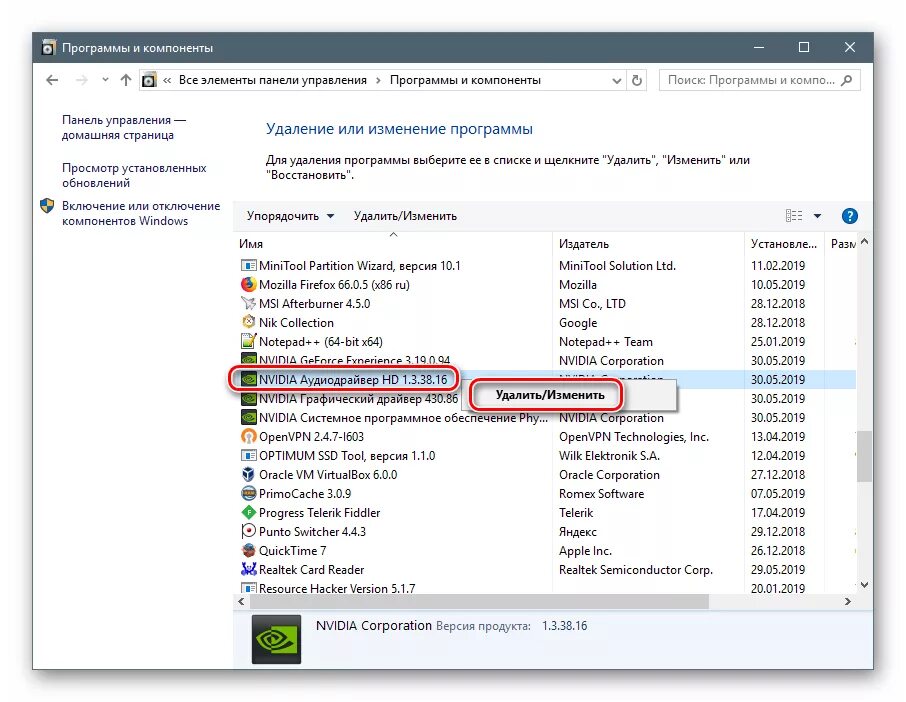
Task: Click the OpenVPN program icon
Action: click(x=248, y=436)
